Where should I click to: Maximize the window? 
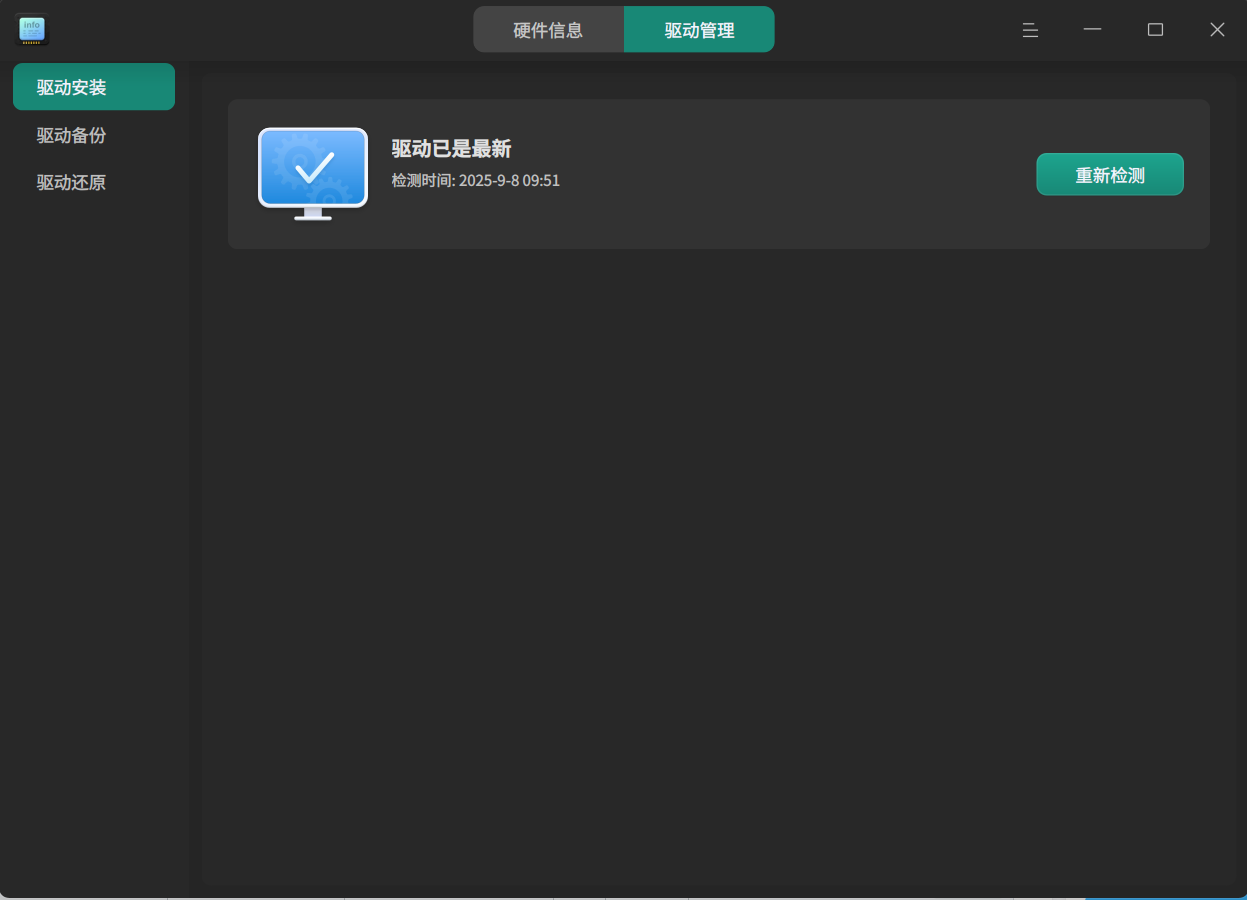[x=1155, y=30]
